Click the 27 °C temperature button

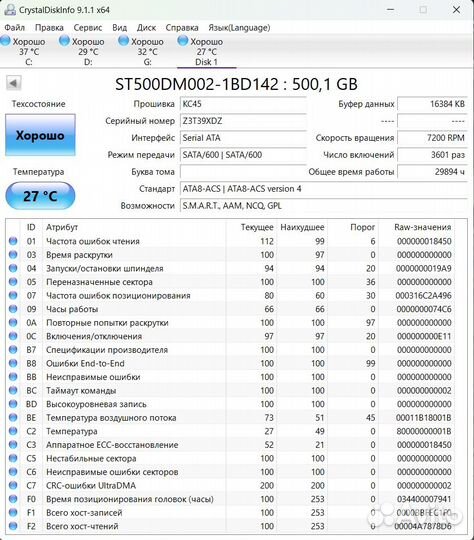(40, 196)
